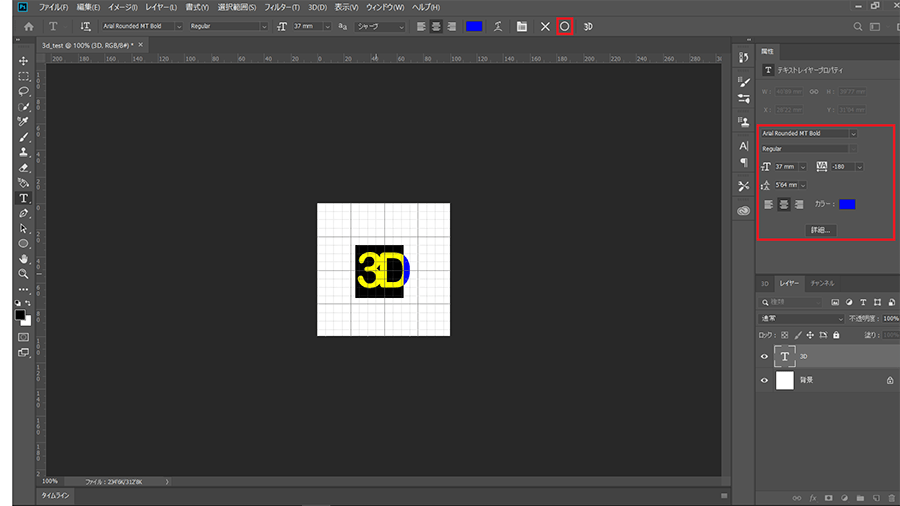Cancel the text edit with the X icon
Viewport: 900px width, 506px height.
(x=545, y=26)
